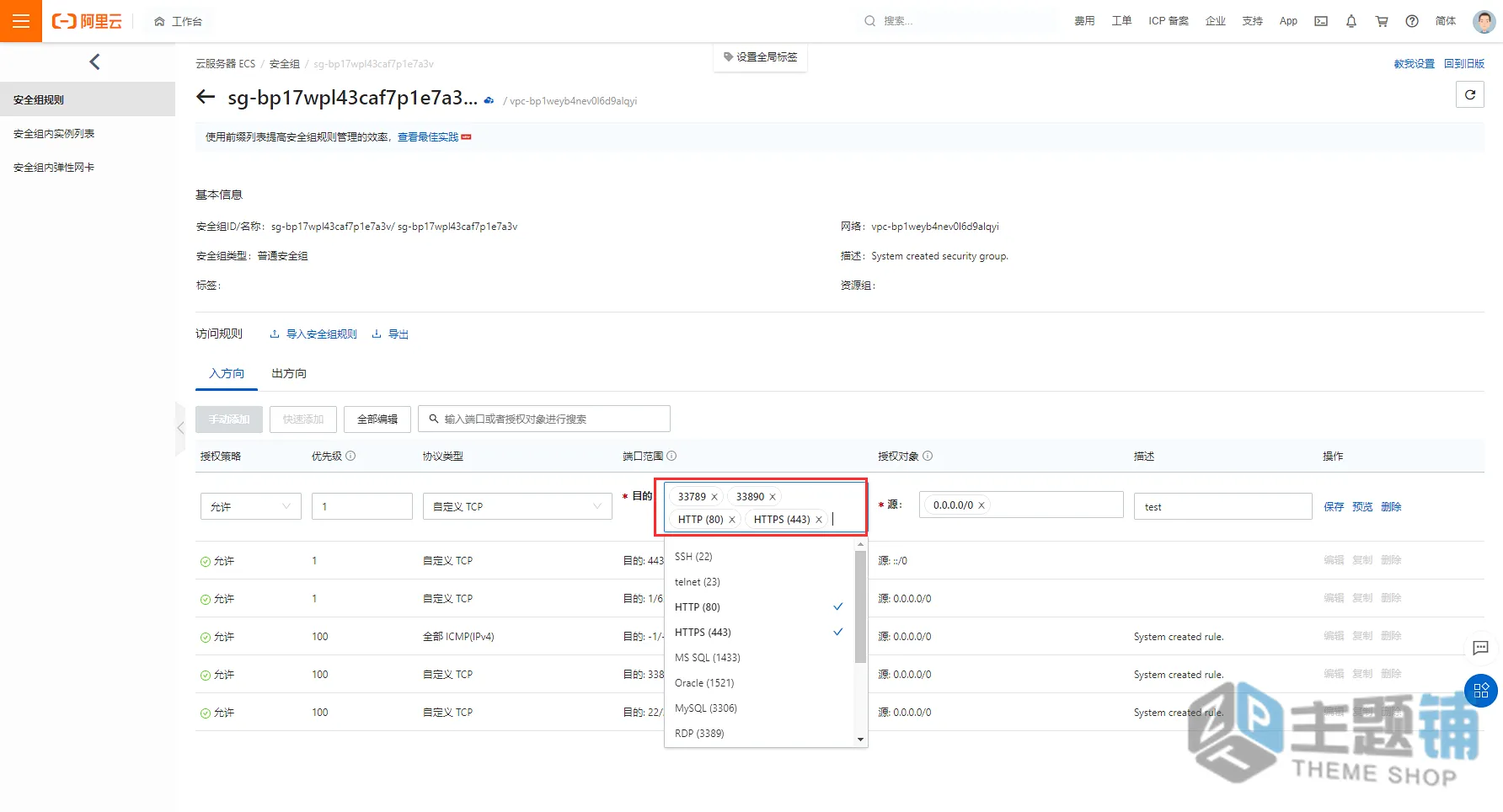This screenshot has width=1503, height=812.
Task: Switch to 入方向 tab
Action: [x=227, y=373]
